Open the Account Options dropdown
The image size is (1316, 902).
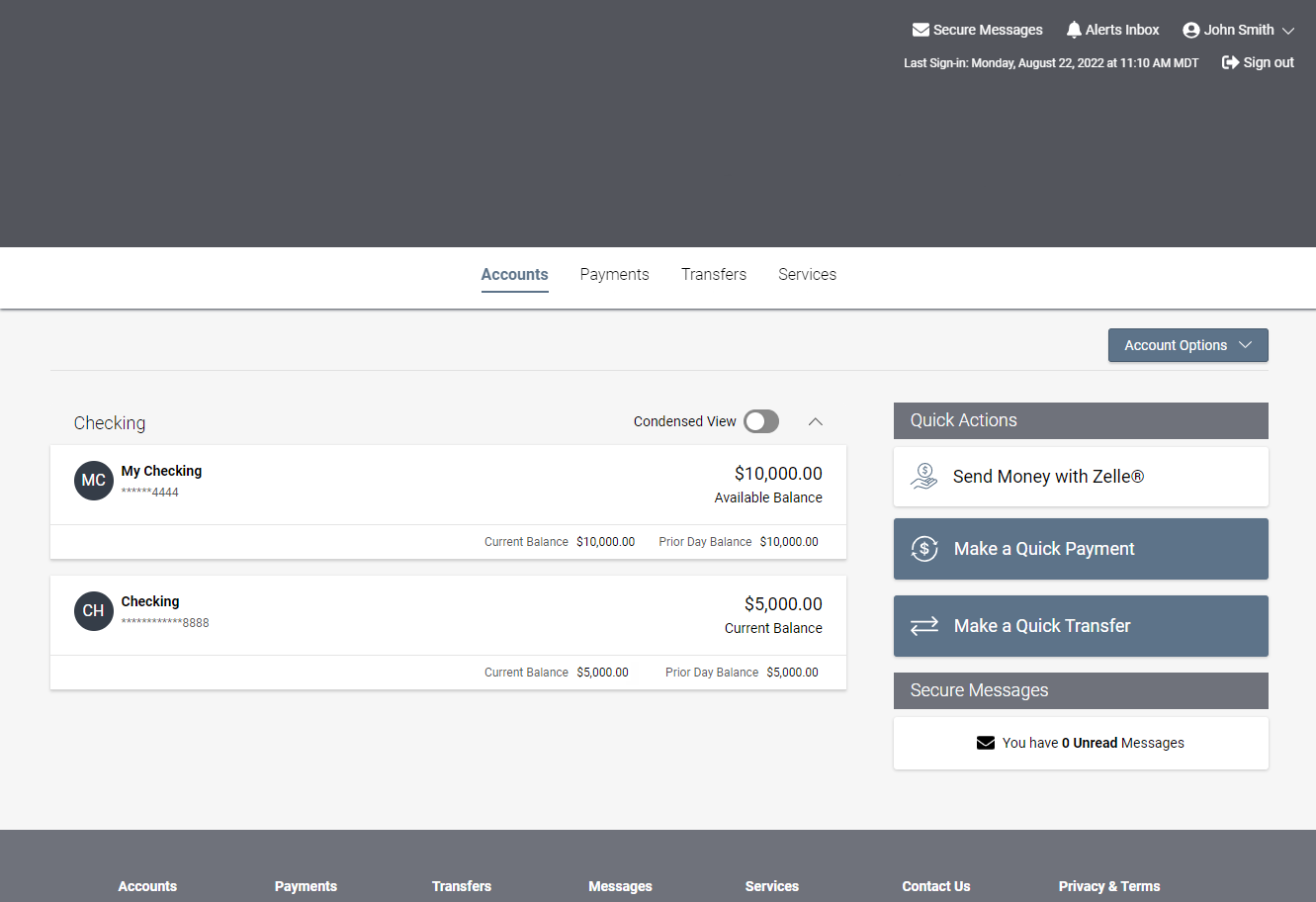click(x=1187, y=345)
